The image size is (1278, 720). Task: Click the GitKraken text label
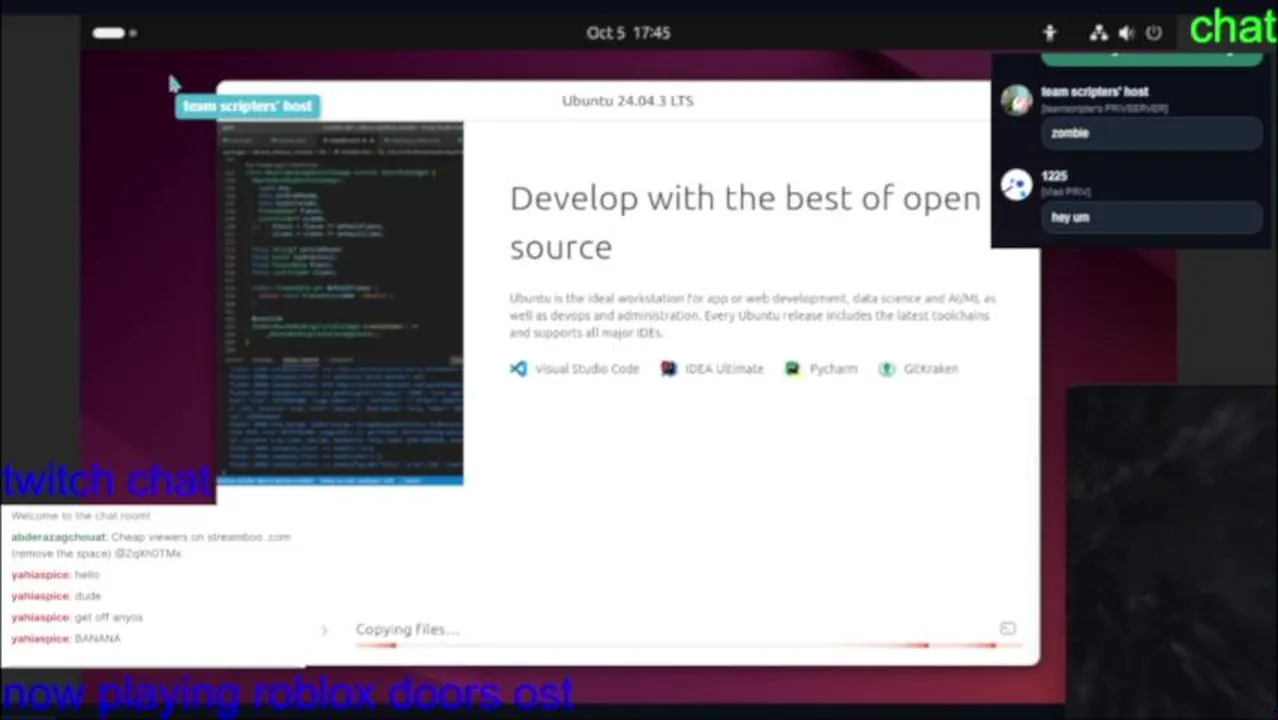pos(931,368)
